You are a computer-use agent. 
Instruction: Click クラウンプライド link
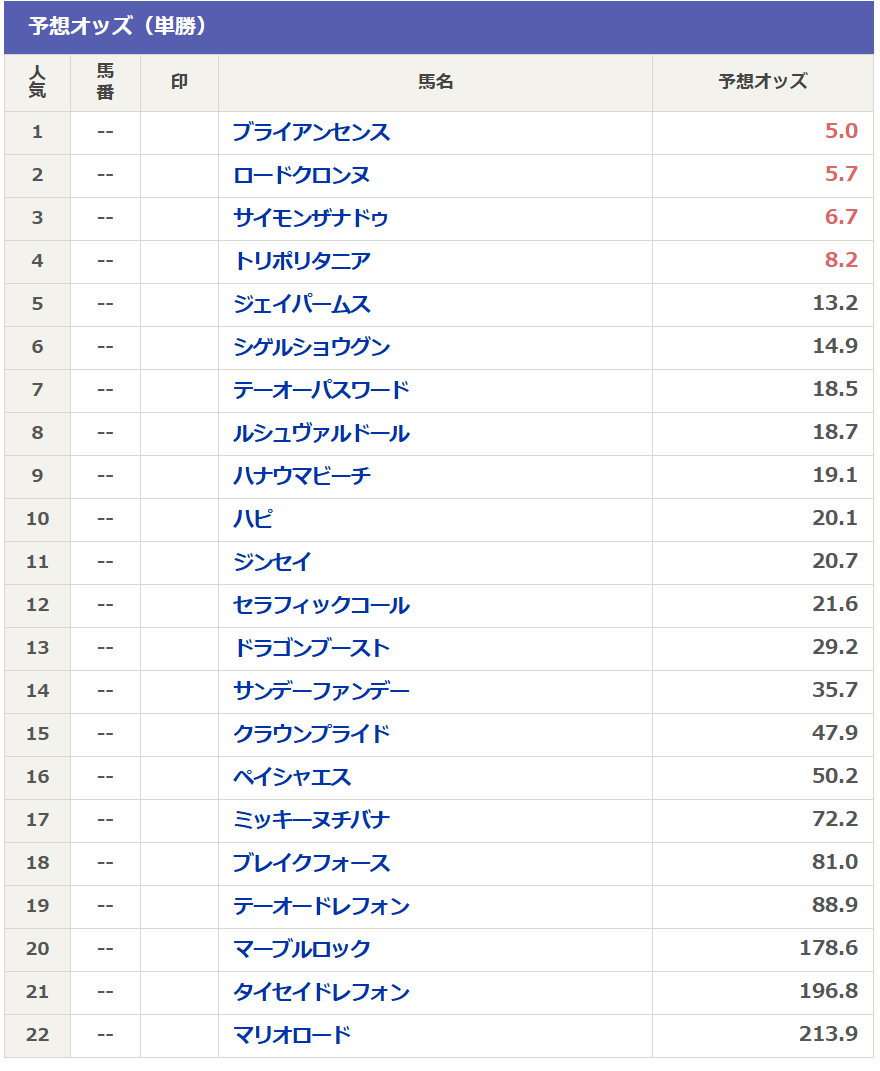tap(311, 734)
